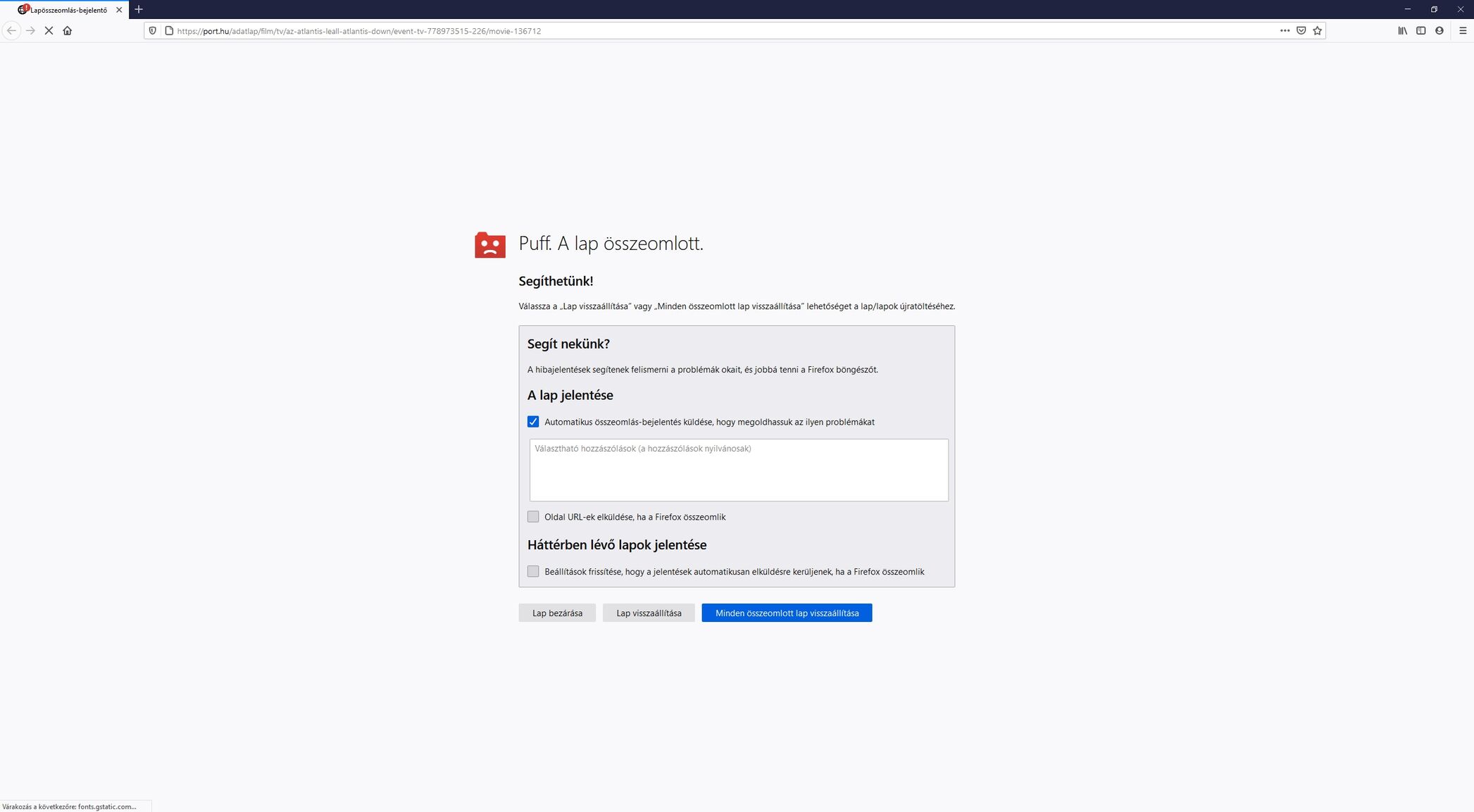Open the hamburger application menu
Screen dimensions: 1474x812
pos(1462,30)
